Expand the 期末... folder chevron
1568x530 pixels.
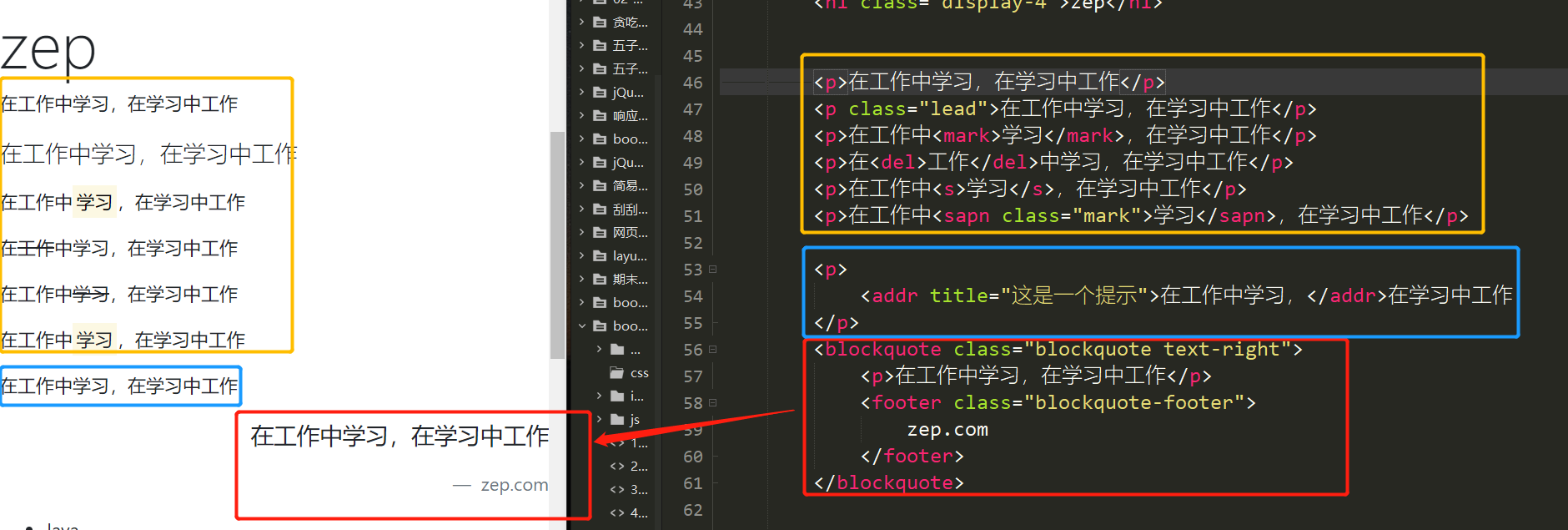coord(581,280)
